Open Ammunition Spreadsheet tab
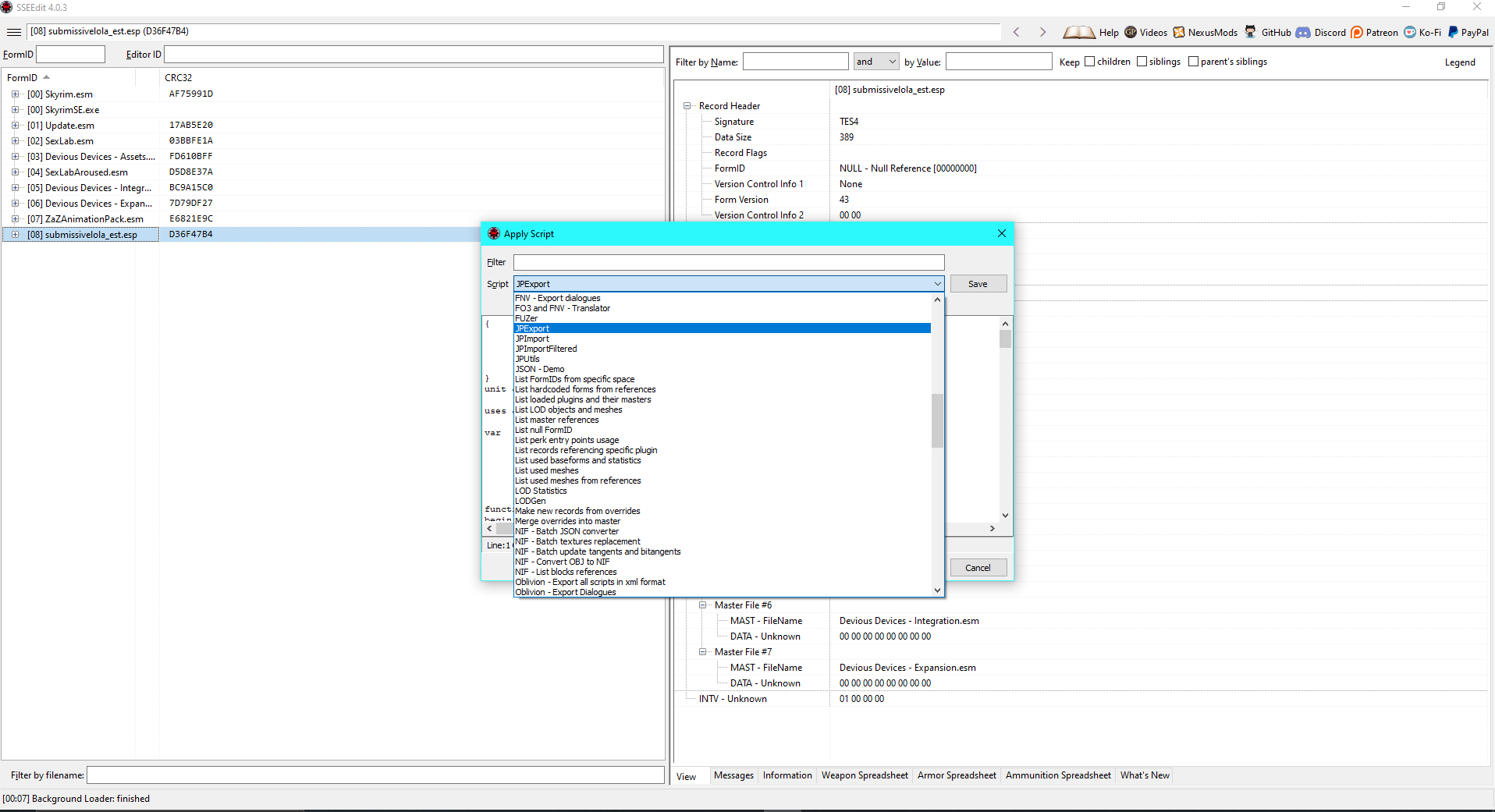 [x=1058, y=775]
